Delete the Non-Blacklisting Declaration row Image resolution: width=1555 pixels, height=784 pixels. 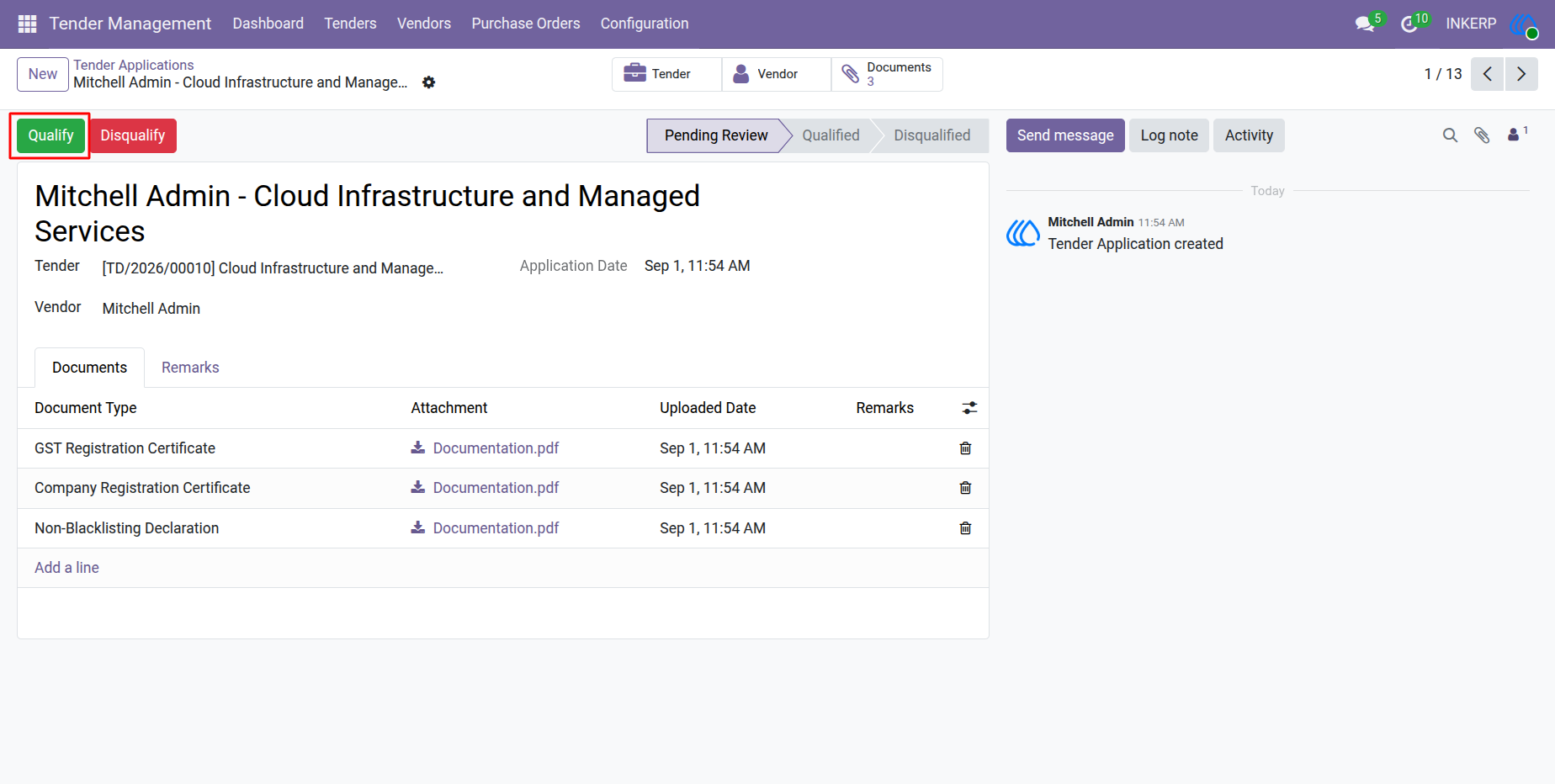[x=965, y=528]
